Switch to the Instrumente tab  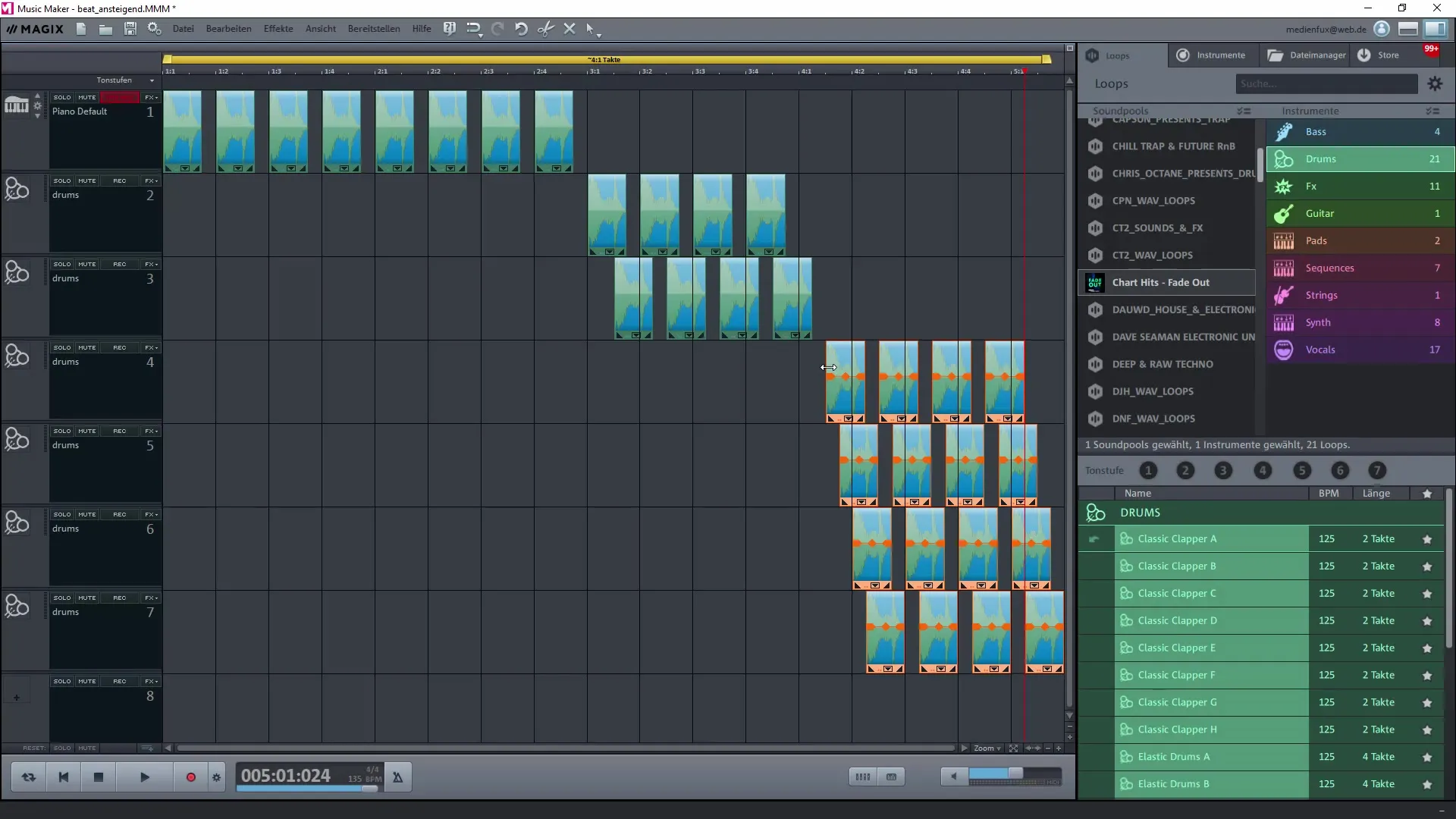coord(1212,55)
